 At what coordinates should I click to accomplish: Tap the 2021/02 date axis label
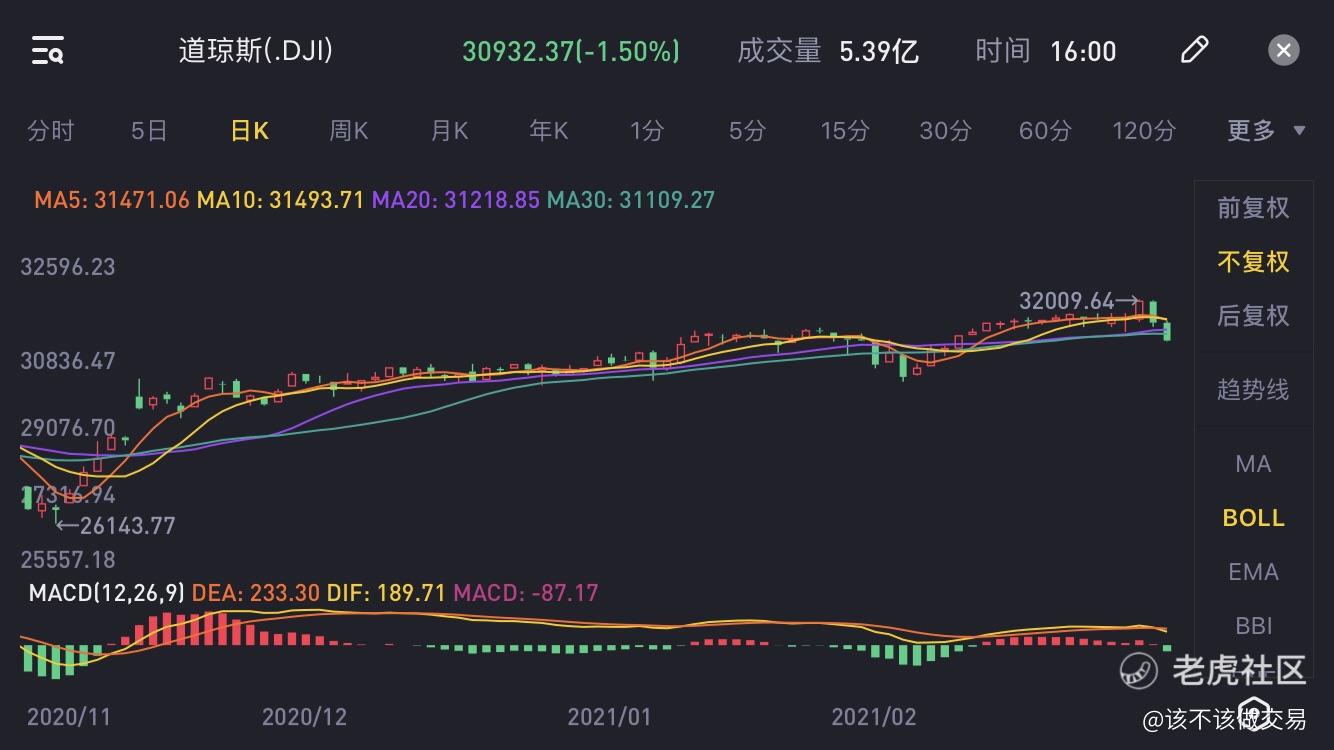874,717
